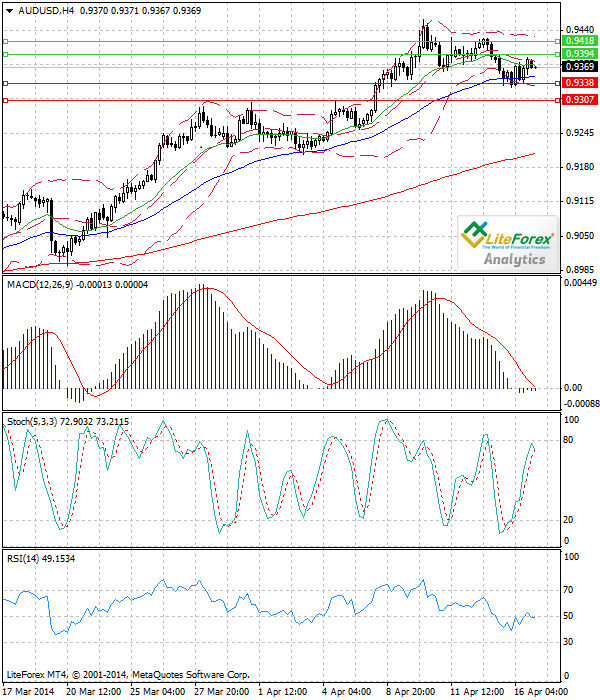Select the left handle of the 0.9418 line
Viewport: 600px width, 700px height.
click(x=6, y=42)
